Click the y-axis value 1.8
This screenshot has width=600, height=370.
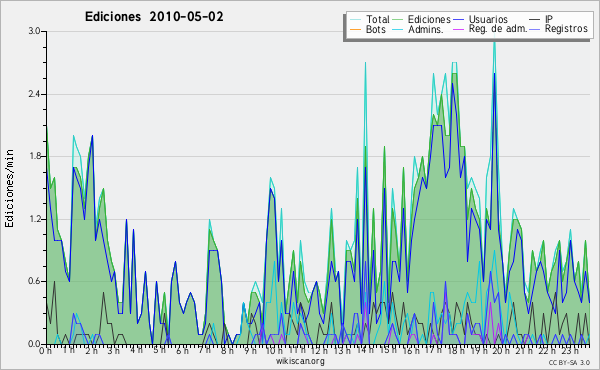tap(35, 156)
